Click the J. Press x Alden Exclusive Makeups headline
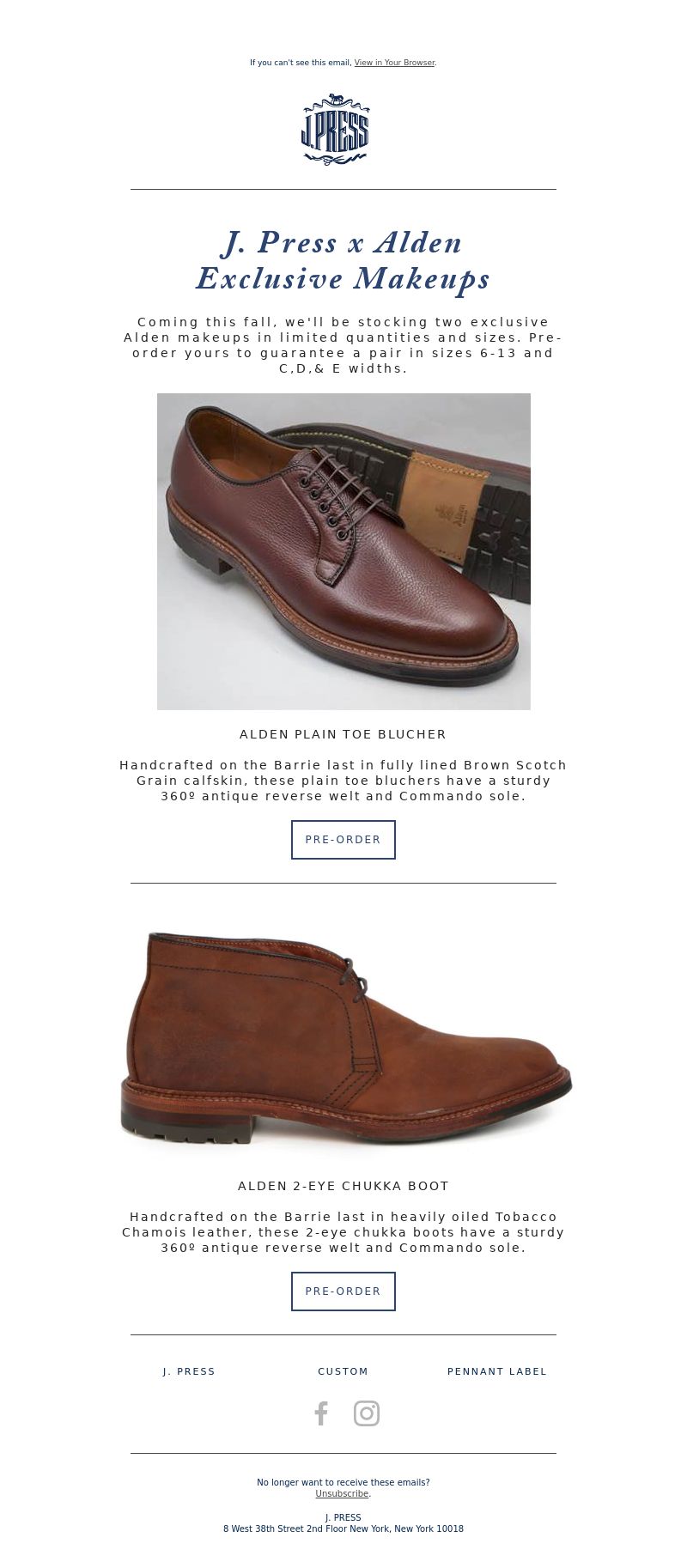Viewport: 687px width, 1568px height. 343,260
